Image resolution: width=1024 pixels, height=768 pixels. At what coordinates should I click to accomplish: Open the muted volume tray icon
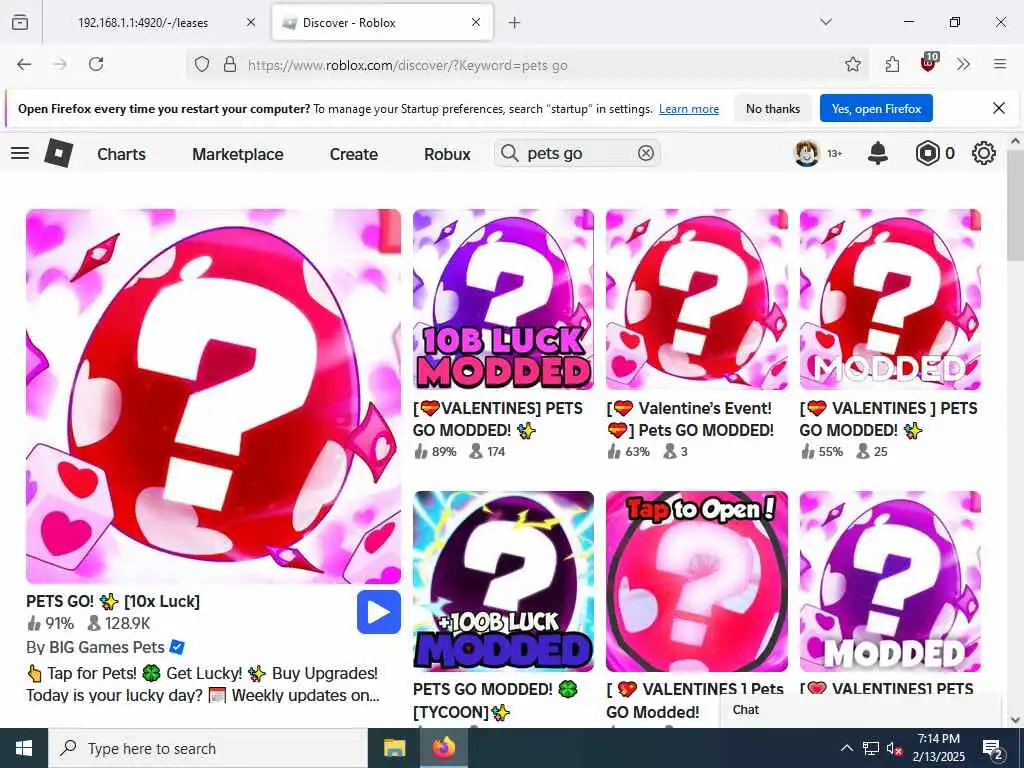pyautogui.click(x=894, y=748)
